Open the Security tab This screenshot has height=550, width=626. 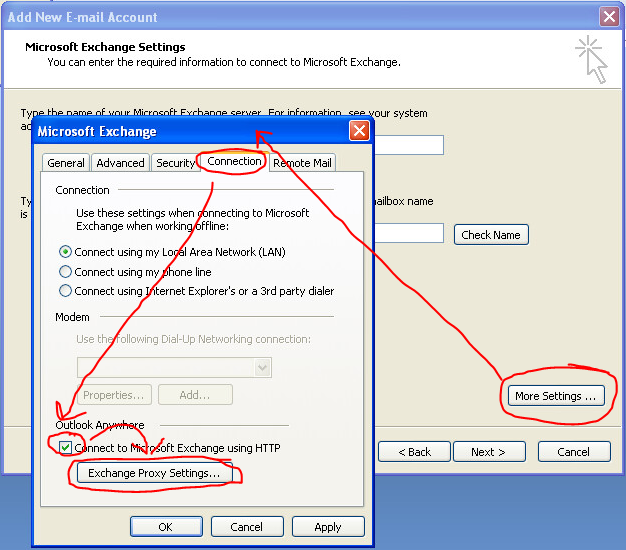coord(175,163)
